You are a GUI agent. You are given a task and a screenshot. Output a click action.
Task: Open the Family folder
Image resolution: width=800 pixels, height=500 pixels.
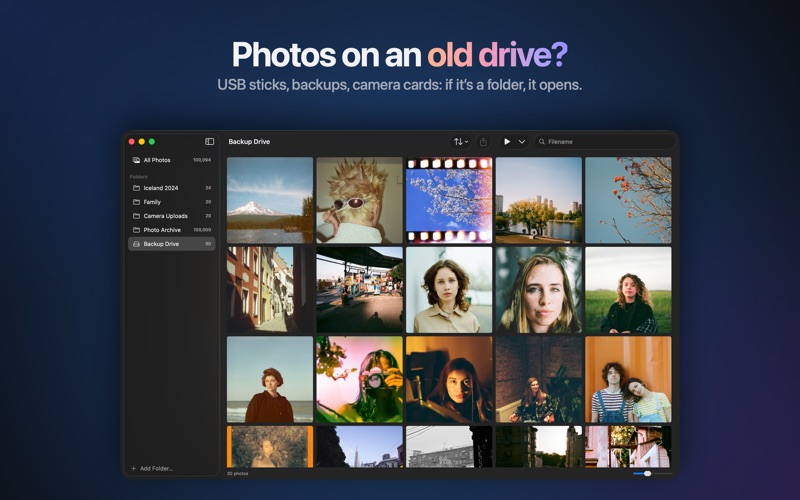171,202
